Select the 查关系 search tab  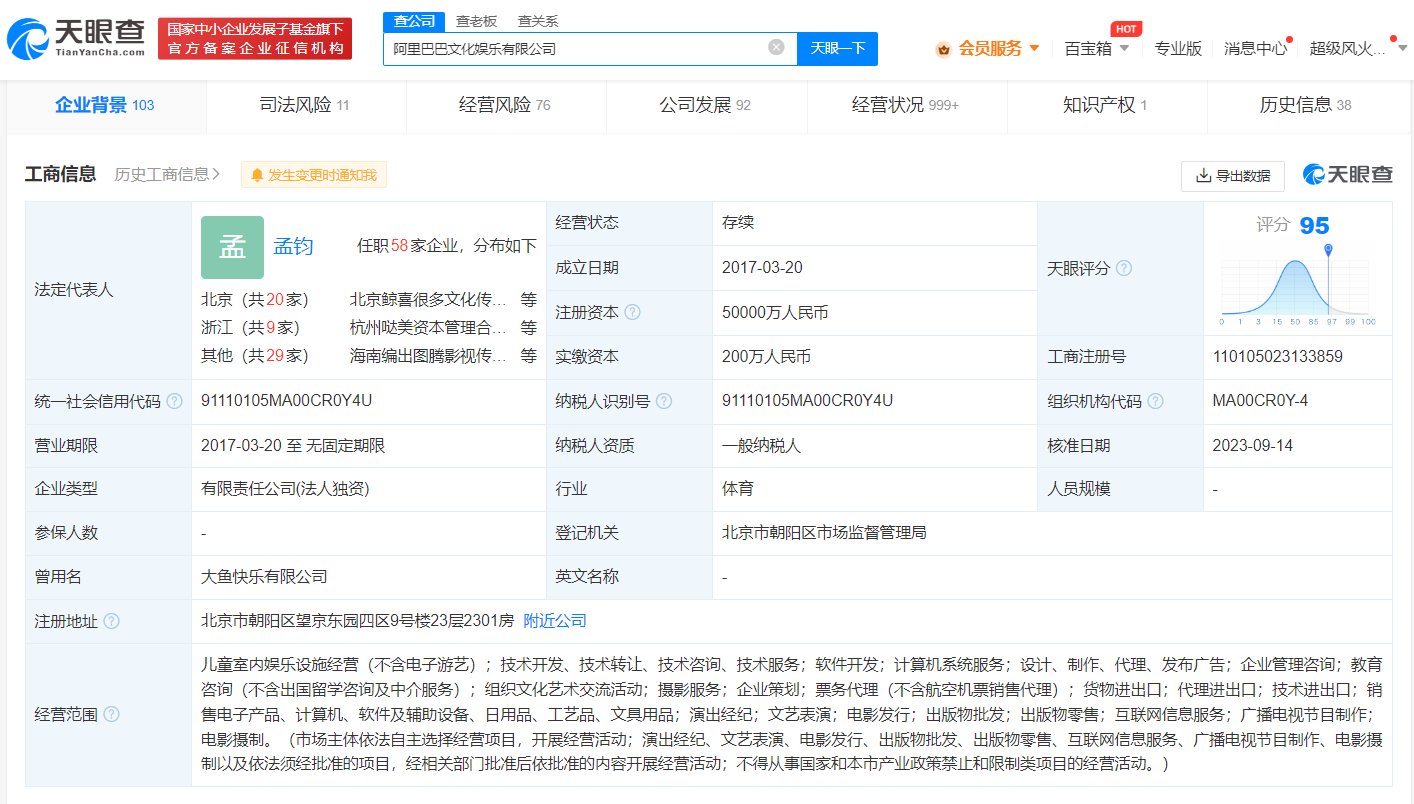[x=538, y=20]
